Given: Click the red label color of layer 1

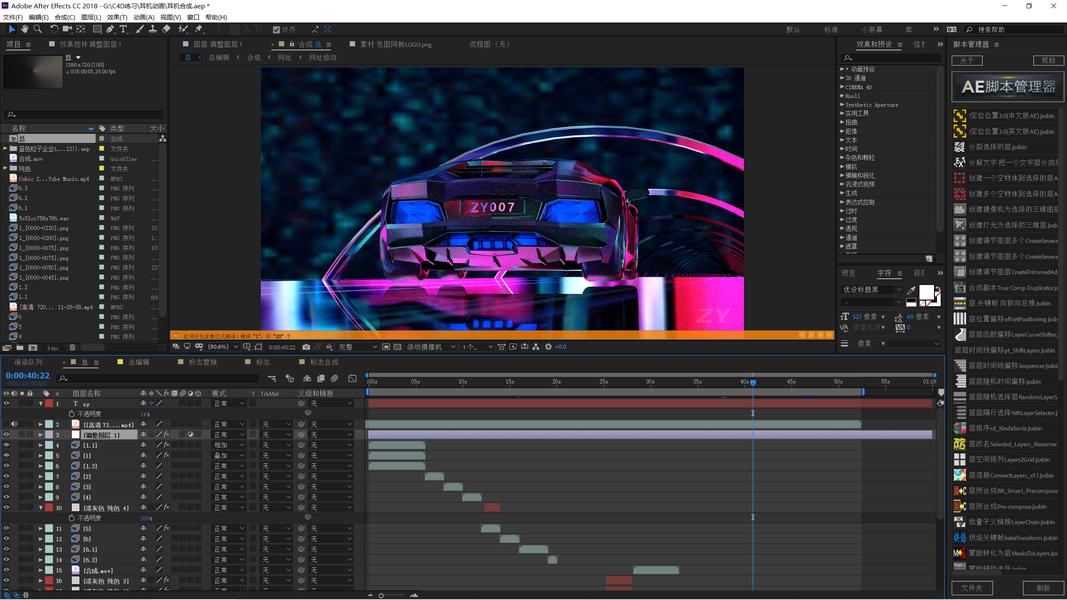Looking at the screenshot, I should point(49,403).
